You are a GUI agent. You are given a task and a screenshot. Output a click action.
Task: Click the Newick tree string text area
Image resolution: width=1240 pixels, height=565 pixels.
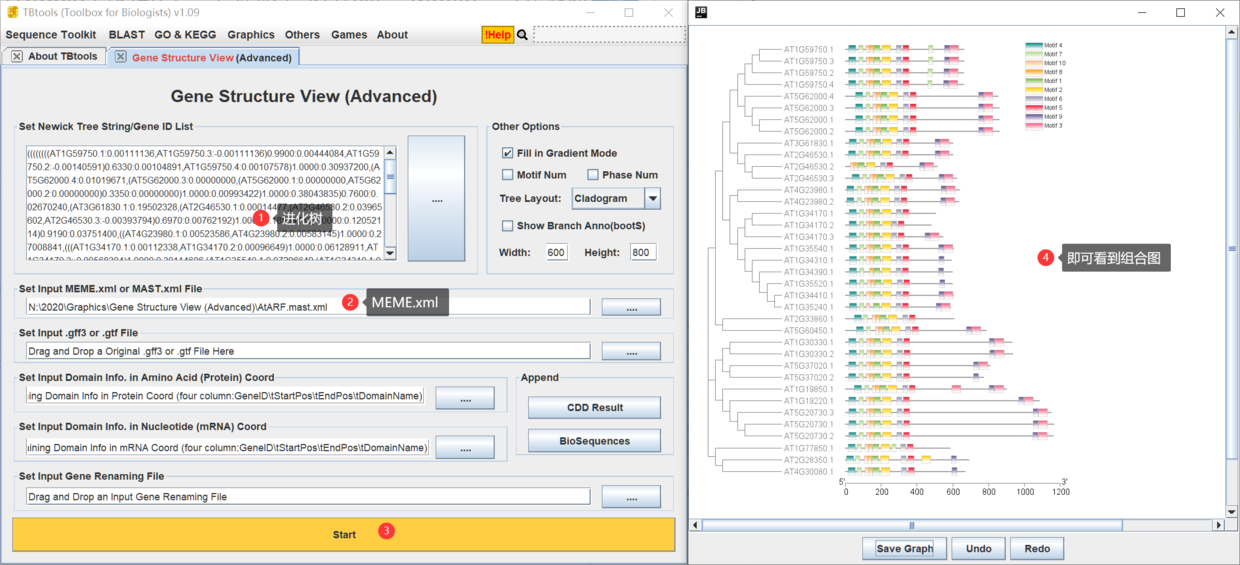point(205,202)
